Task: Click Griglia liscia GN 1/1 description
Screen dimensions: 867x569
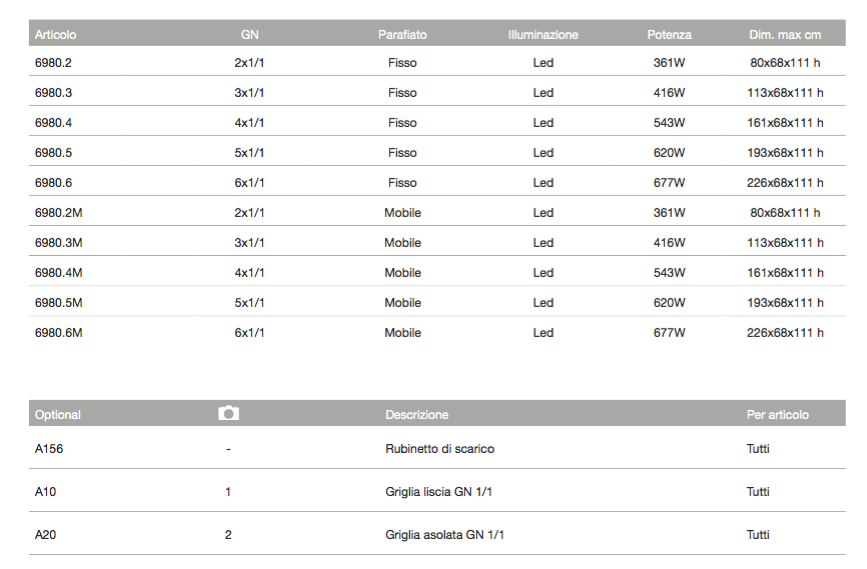Action: 438,492
